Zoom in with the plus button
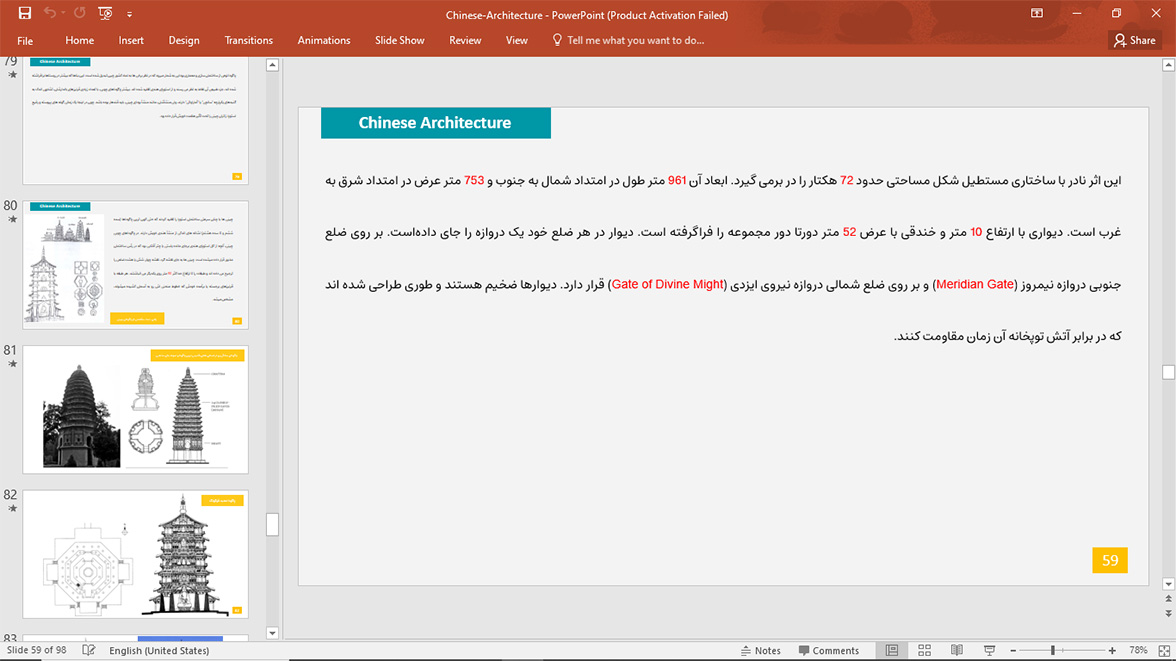Image resolution: width=1176 pixels, height=661 pixels. [1112, 650]
